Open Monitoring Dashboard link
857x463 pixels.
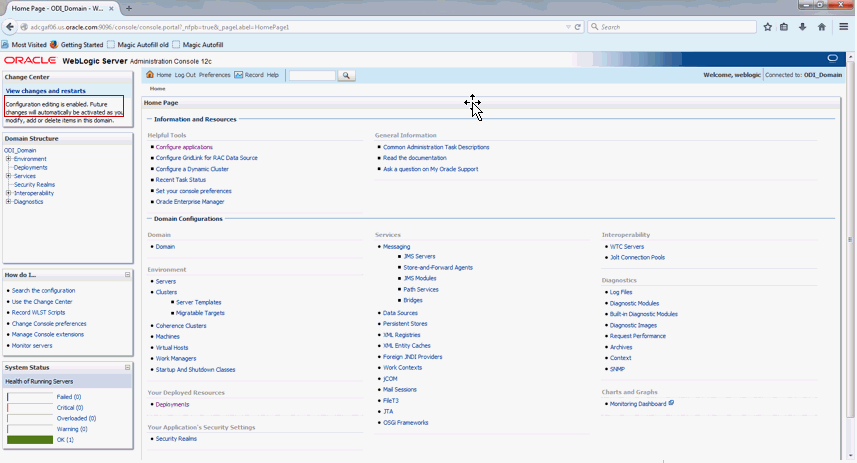click(x=638, y=404)
